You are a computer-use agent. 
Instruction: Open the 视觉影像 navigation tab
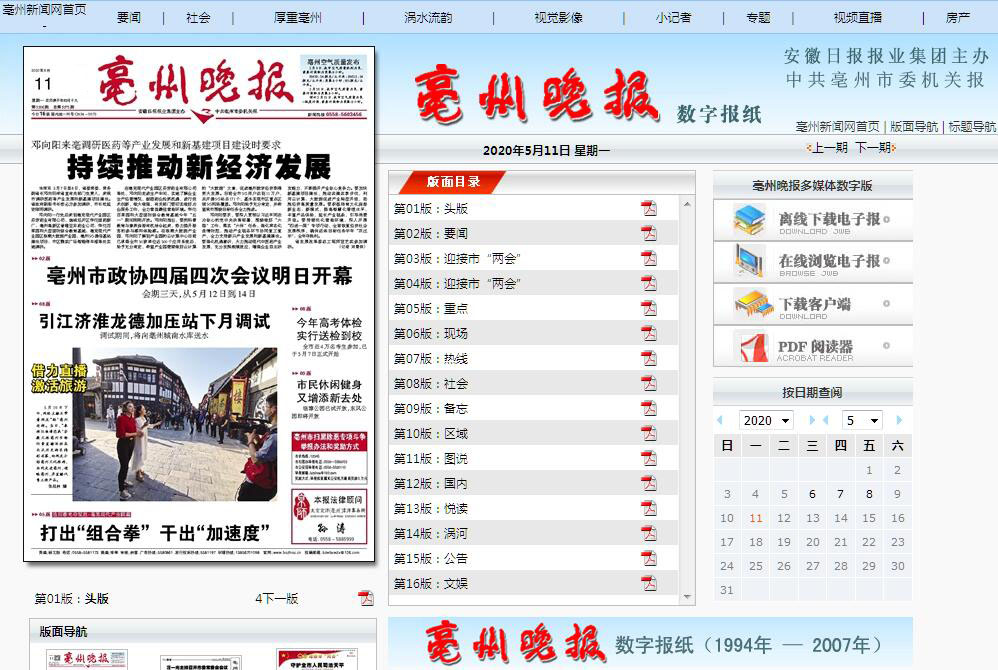tap(558, 17)
